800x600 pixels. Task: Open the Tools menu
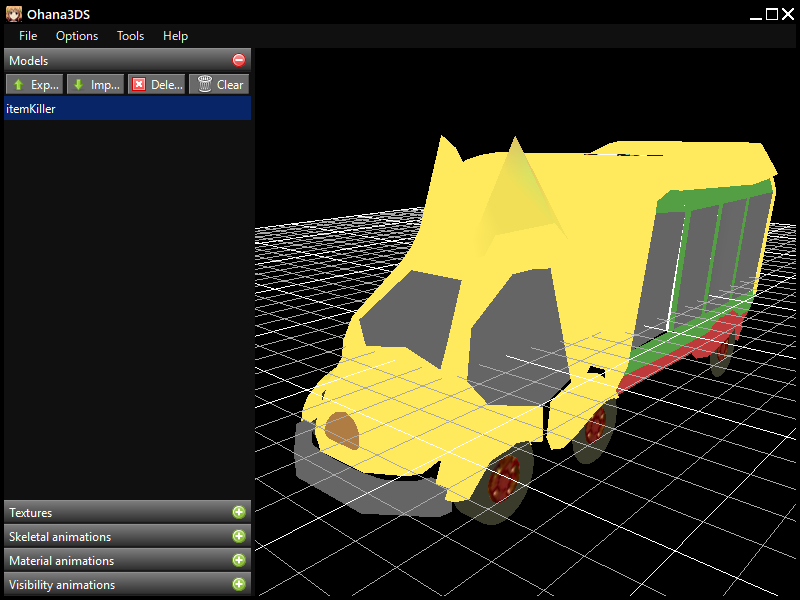pos(131,36)
